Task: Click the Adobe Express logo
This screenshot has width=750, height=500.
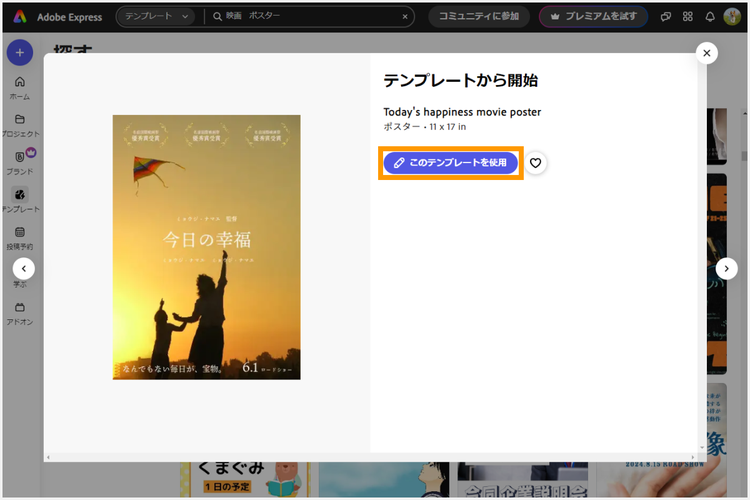Action: tap(20, 17)
